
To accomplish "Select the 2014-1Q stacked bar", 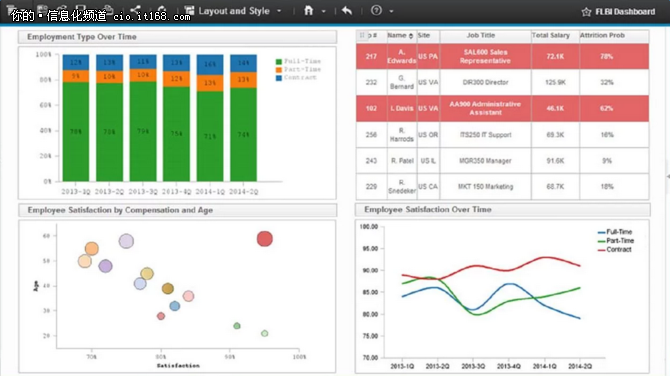I will [210, 118].
